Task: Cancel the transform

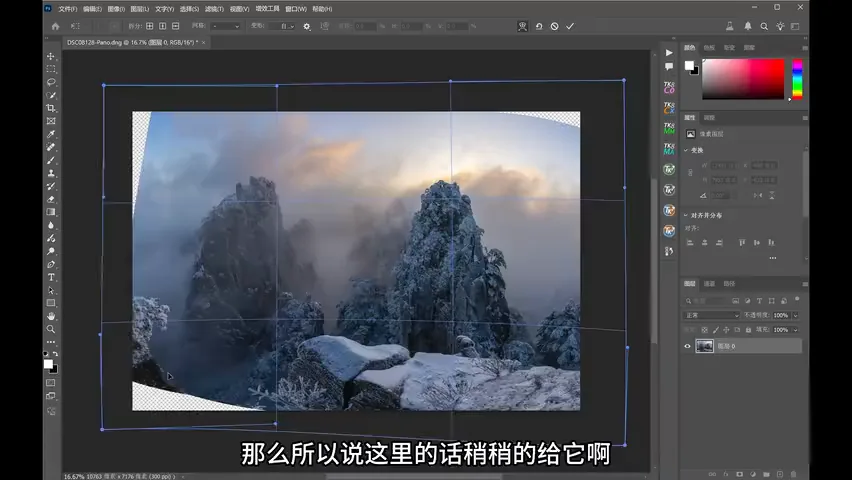Action: pos(554,26)
